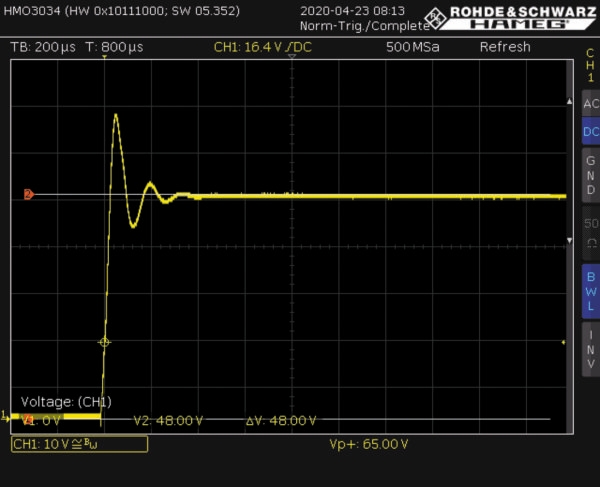Click the CH1 ground reference marker
Image resolution: width=600 pixels, height=487 pixels.
5,417
